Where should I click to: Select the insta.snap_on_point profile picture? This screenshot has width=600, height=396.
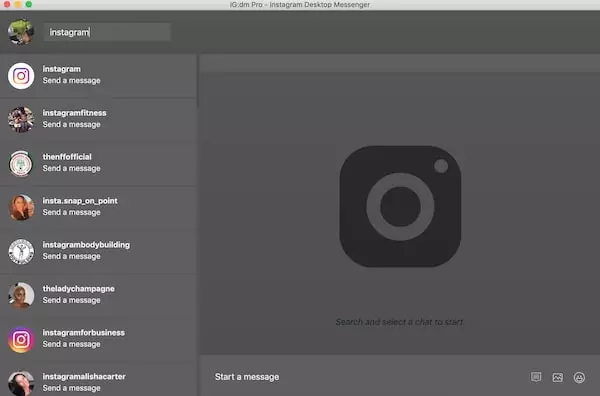point(21,207)
